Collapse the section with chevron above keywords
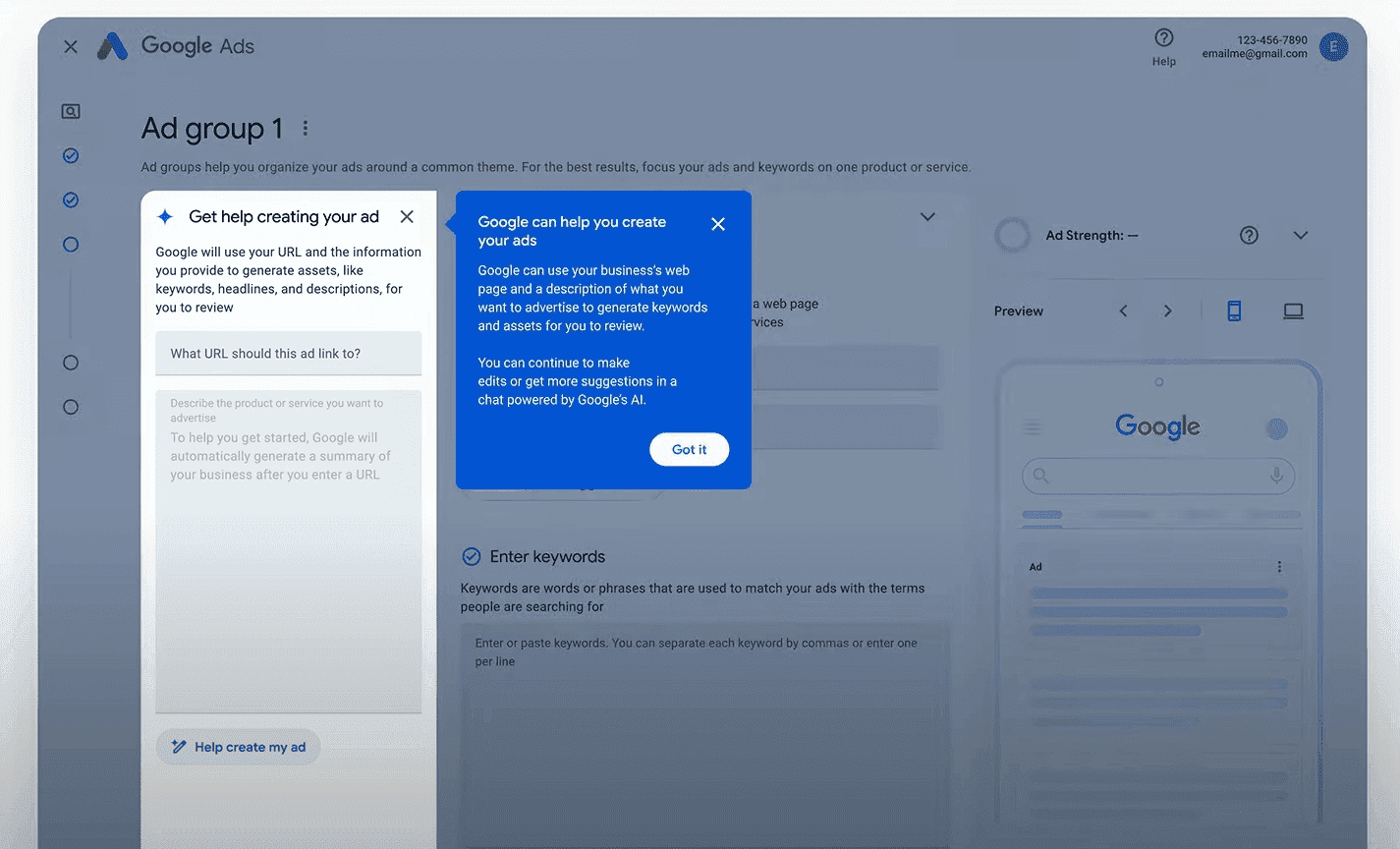Viewport: 1400px width, 849px height. (927, 216)
